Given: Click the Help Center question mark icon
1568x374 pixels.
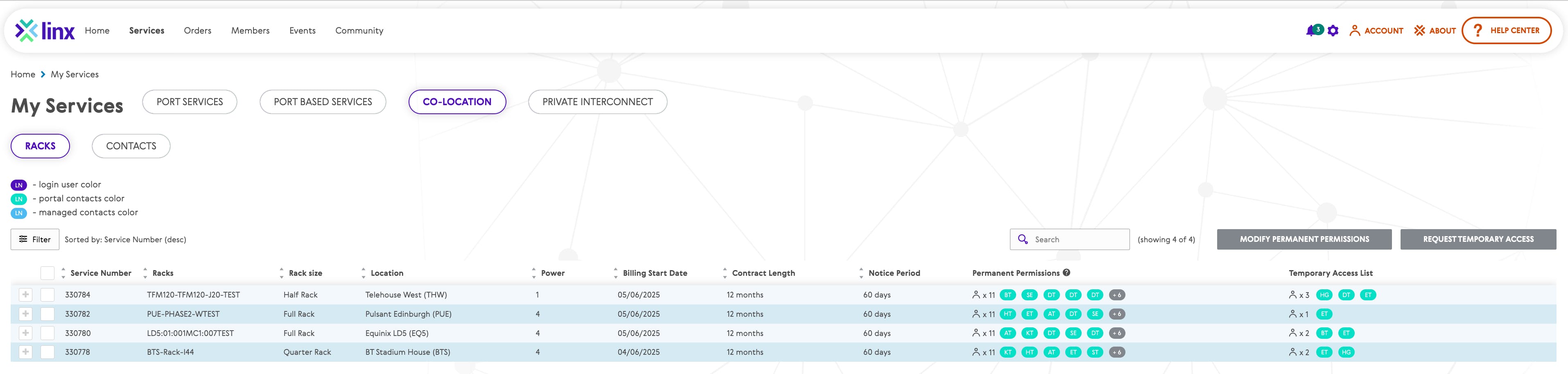Looking at the screenshot, I should (x=1477, y=30).
